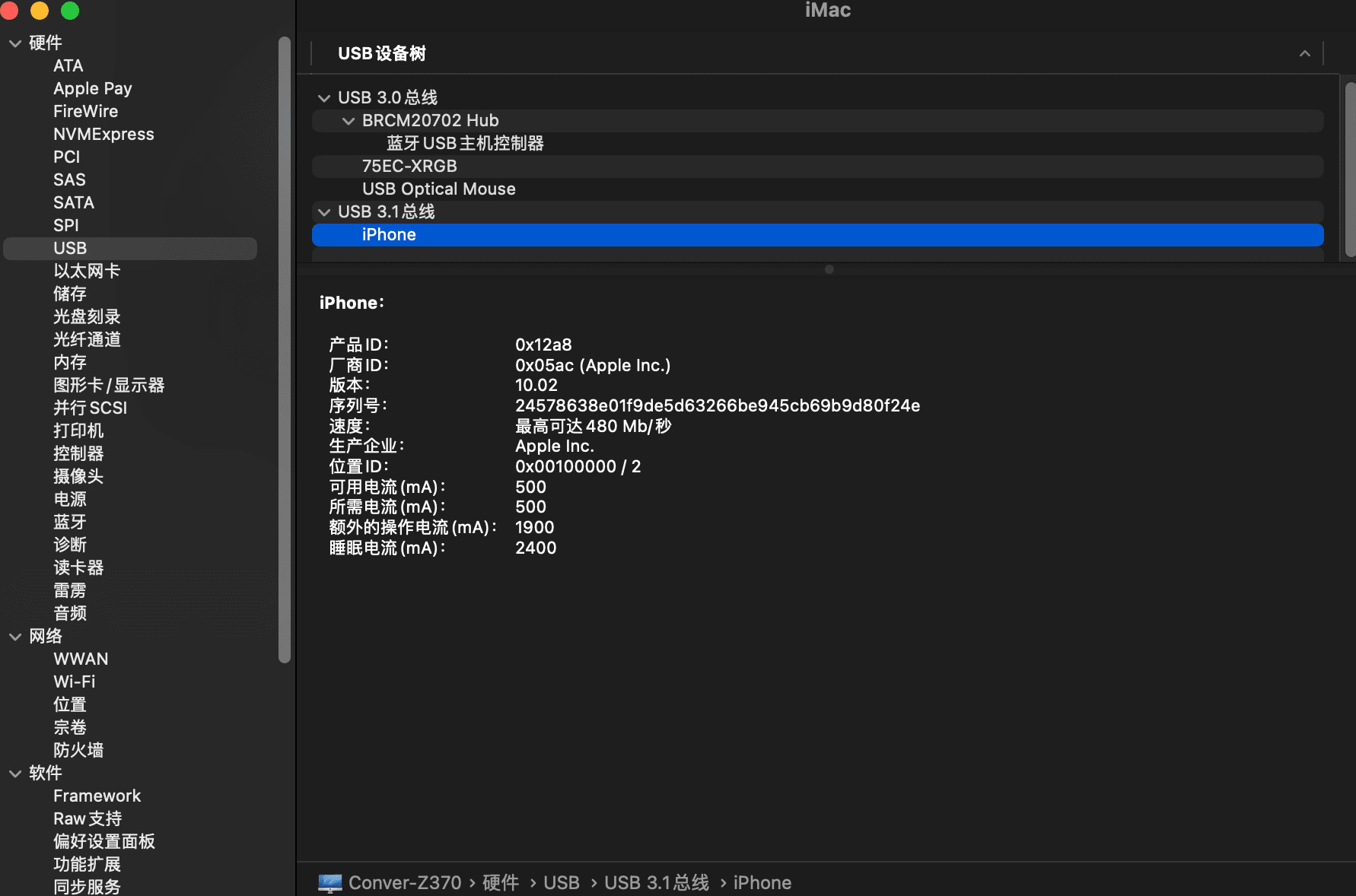This screenshot has height=896, width=1356.
Task: Open Raw 支持 under 软件
Action: [x=88, y=819]
